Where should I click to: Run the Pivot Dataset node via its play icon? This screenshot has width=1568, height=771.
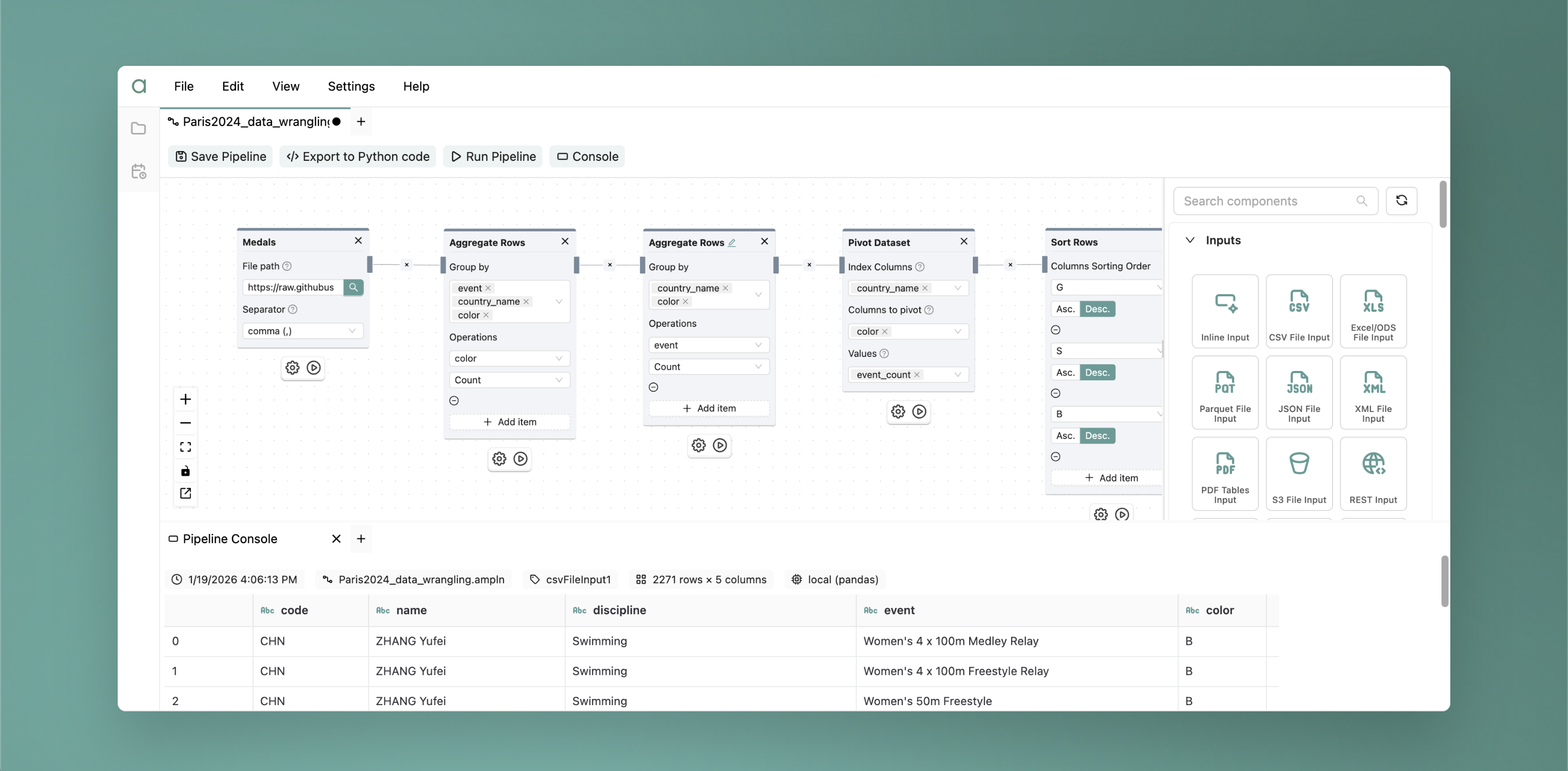(919, 411)
